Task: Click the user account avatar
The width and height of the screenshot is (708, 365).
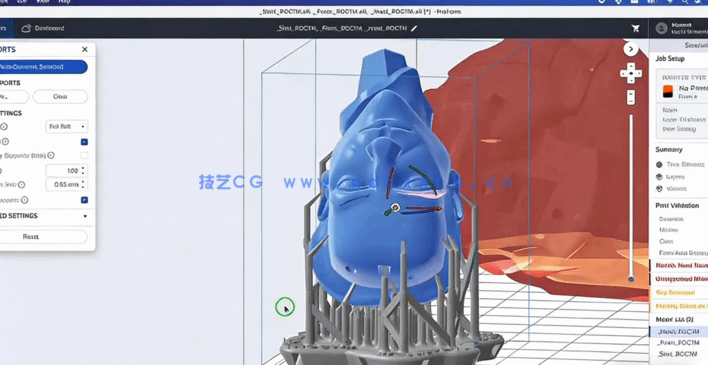Action: 661,28
